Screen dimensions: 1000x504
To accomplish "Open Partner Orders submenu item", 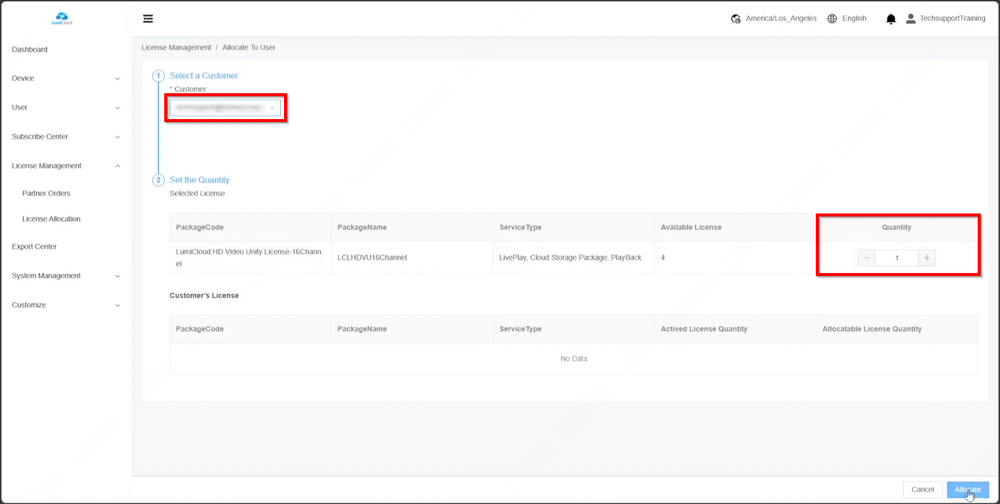I will pos(46,193).
